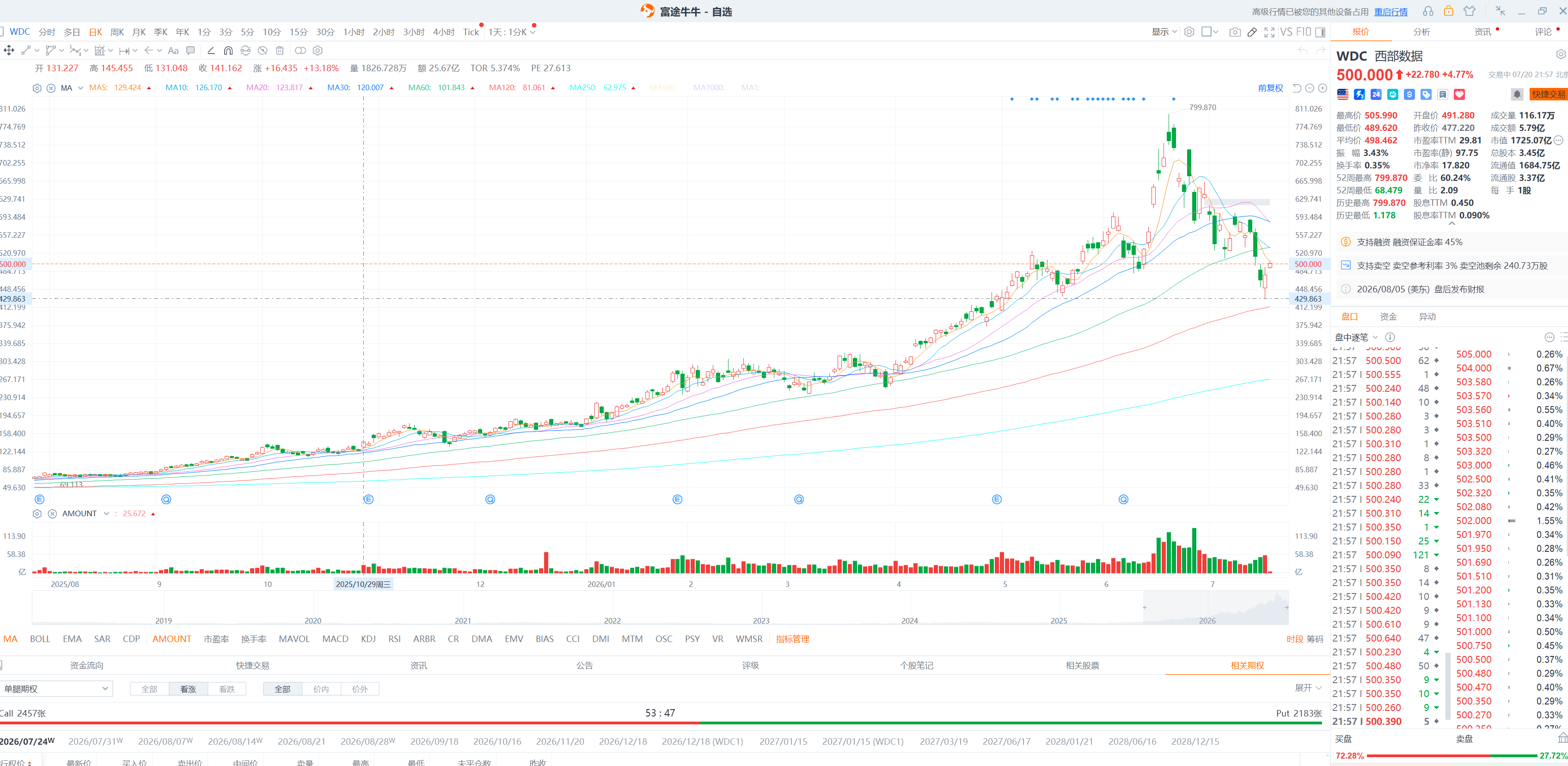Image resolution: width=1568 pixels, height=766 pixels.
Task: Select the MACD indicator
Action: [336, 639]
